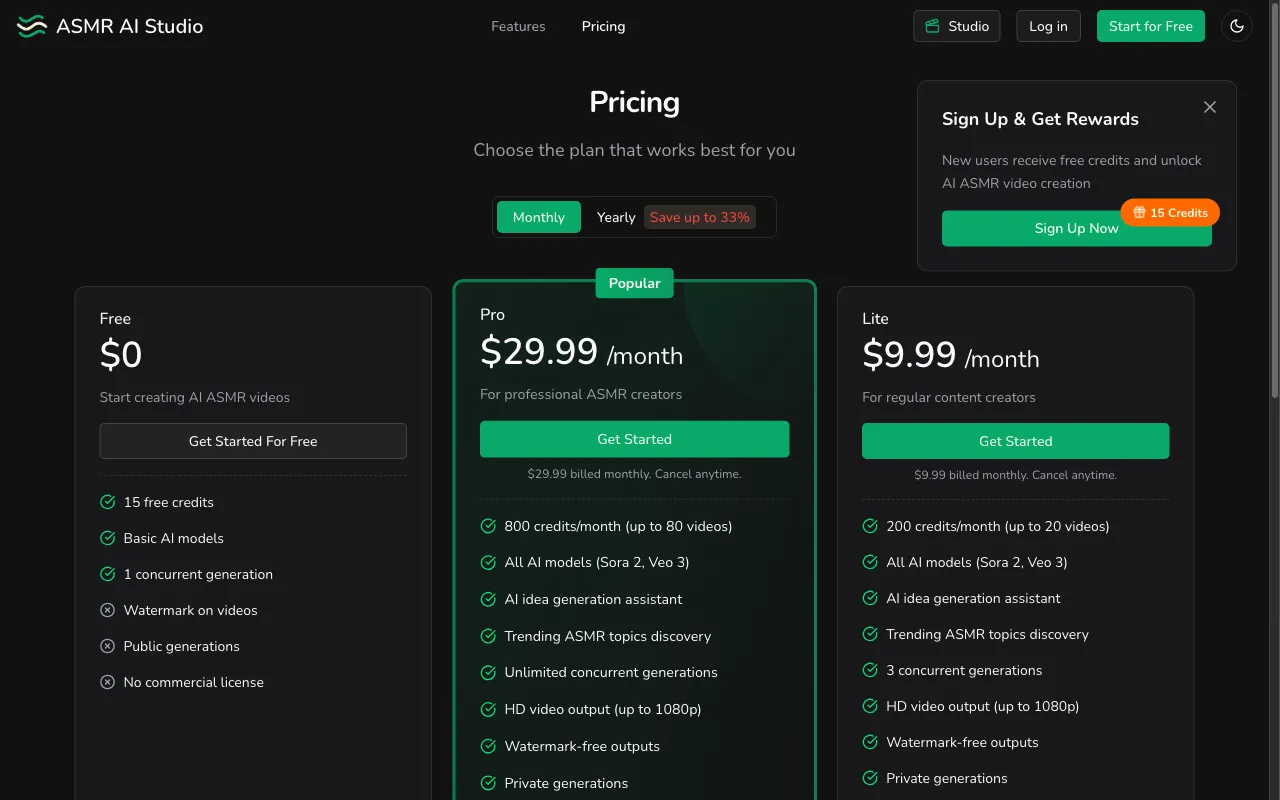Click Sign Up Now button

coord(1077,228)
